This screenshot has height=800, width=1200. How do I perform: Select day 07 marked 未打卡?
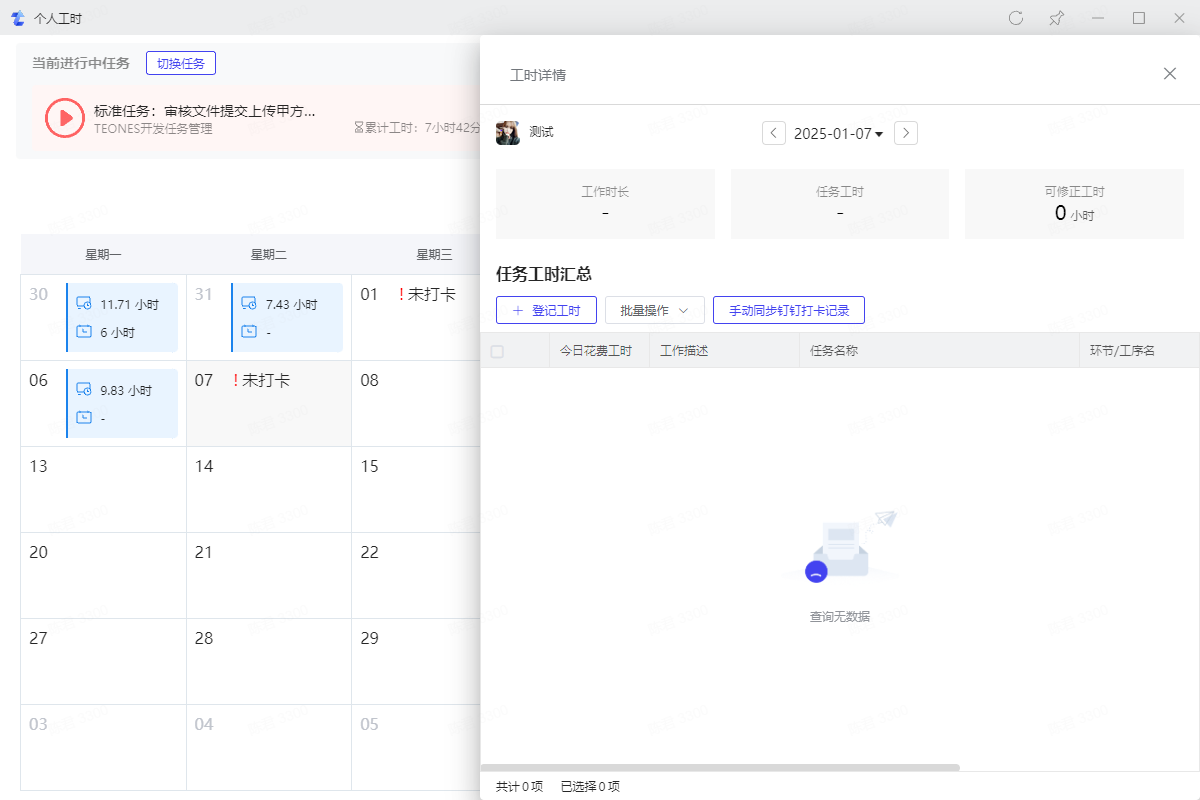coord(268,402)
